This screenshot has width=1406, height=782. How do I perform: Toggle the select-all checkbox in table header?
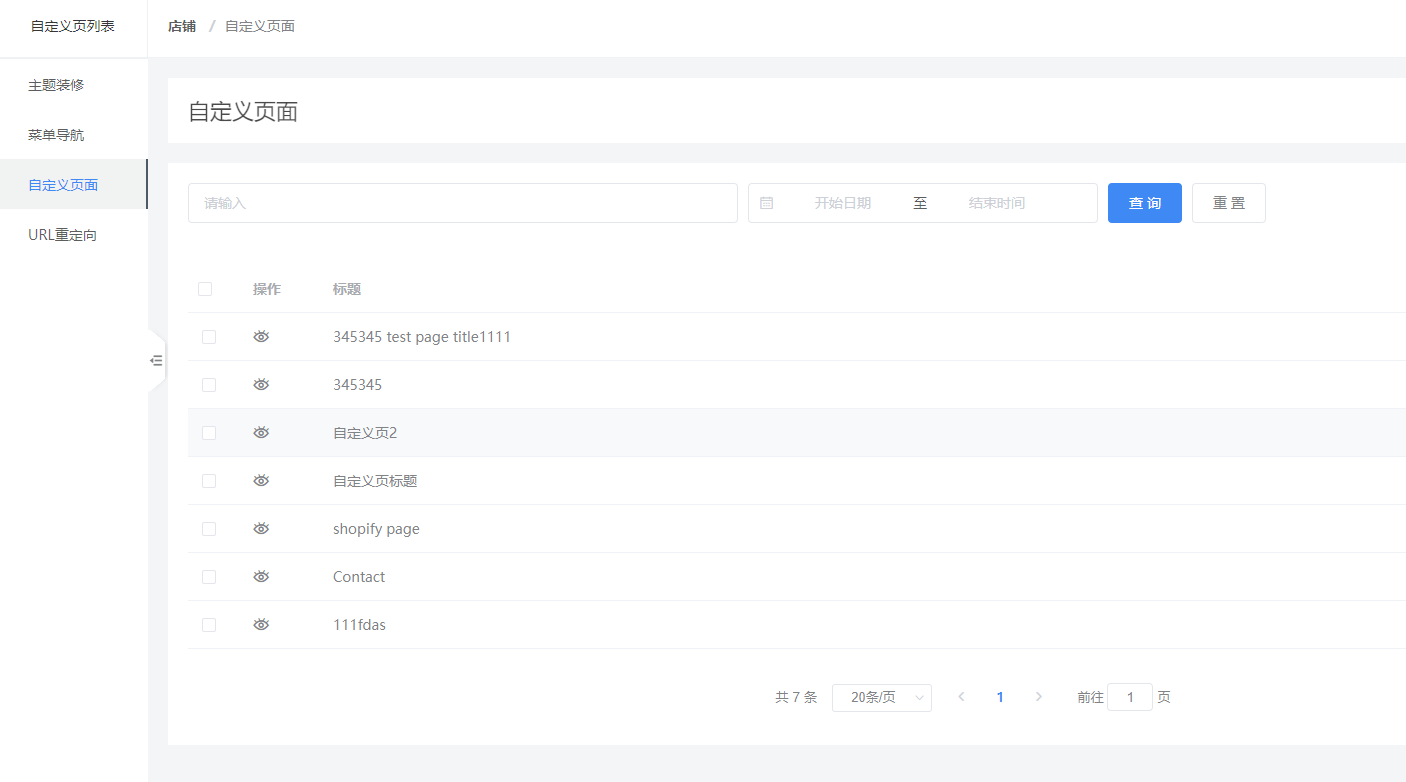[205, 289]
